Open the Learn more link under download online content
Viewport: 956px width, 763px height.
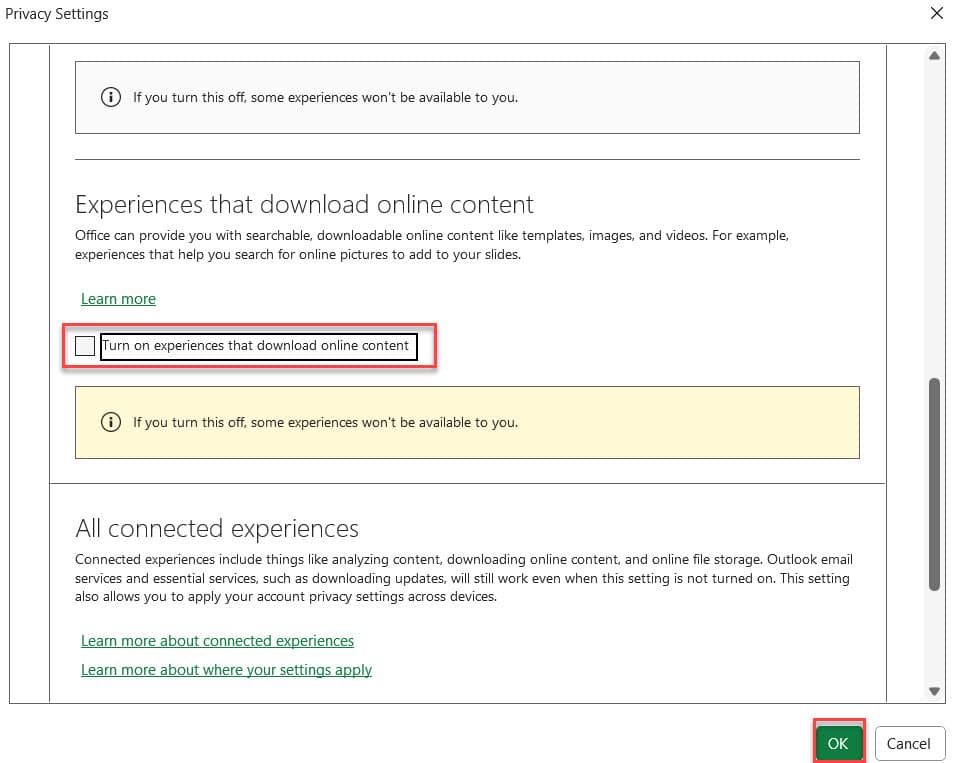(118, 299)
